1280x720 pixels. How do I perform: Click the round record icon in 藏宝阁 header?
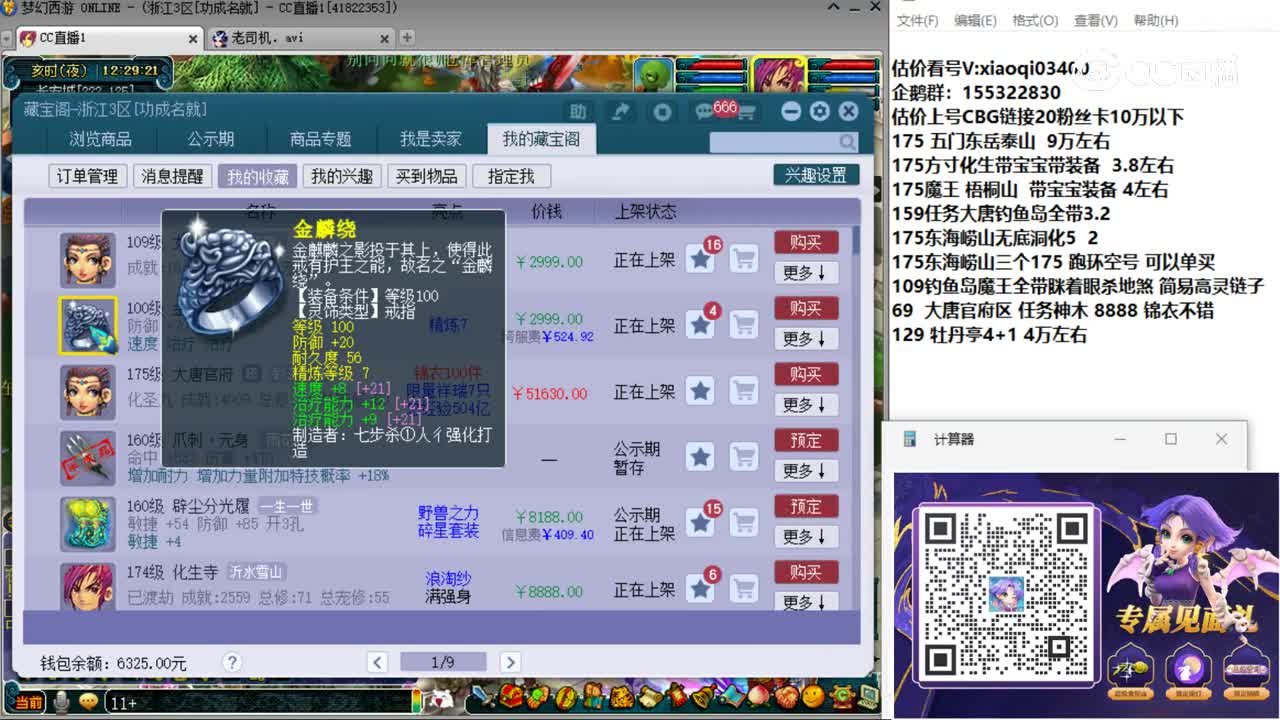[x=662, y=111]
